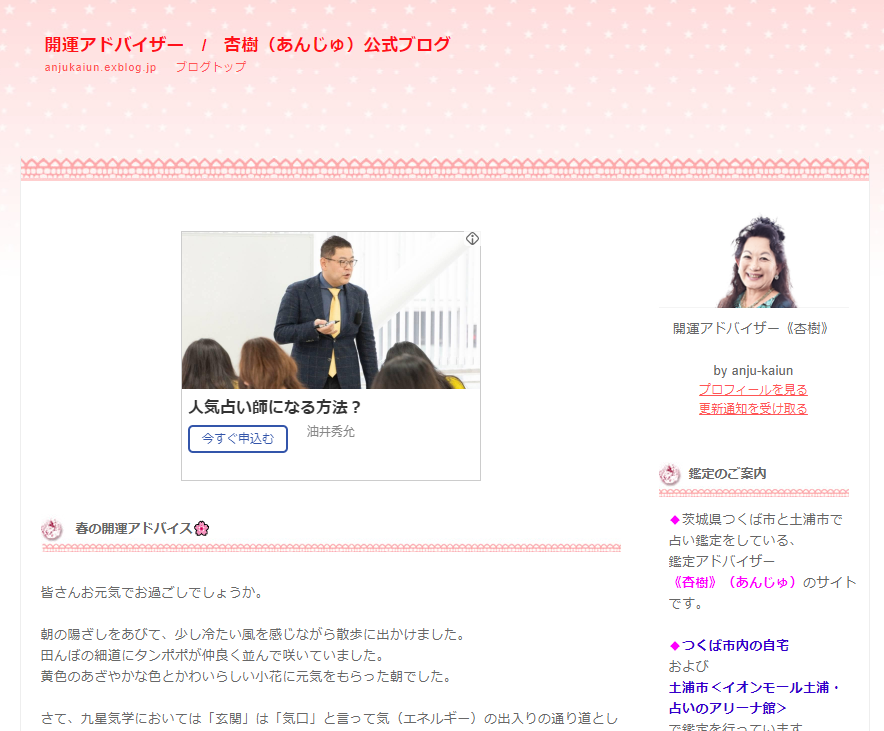Click the つくば市内の自宅 link

735,645
